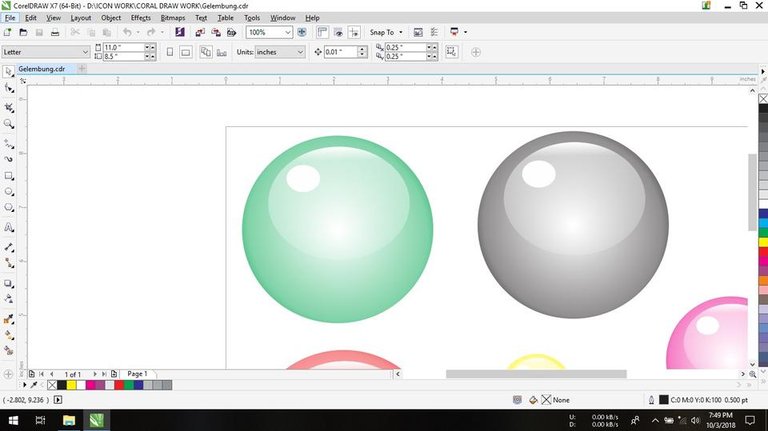Select the Ellipse tool
The width and height of the screenshot is (768, 431).
[9, 191]
